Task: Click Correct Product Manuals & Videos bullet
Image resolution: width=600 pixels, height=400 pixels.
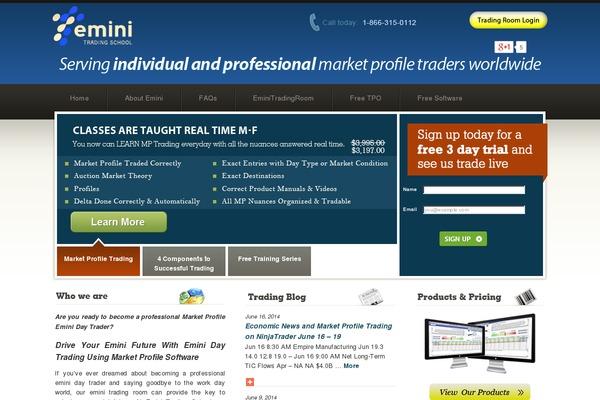Action: point(279,188)
